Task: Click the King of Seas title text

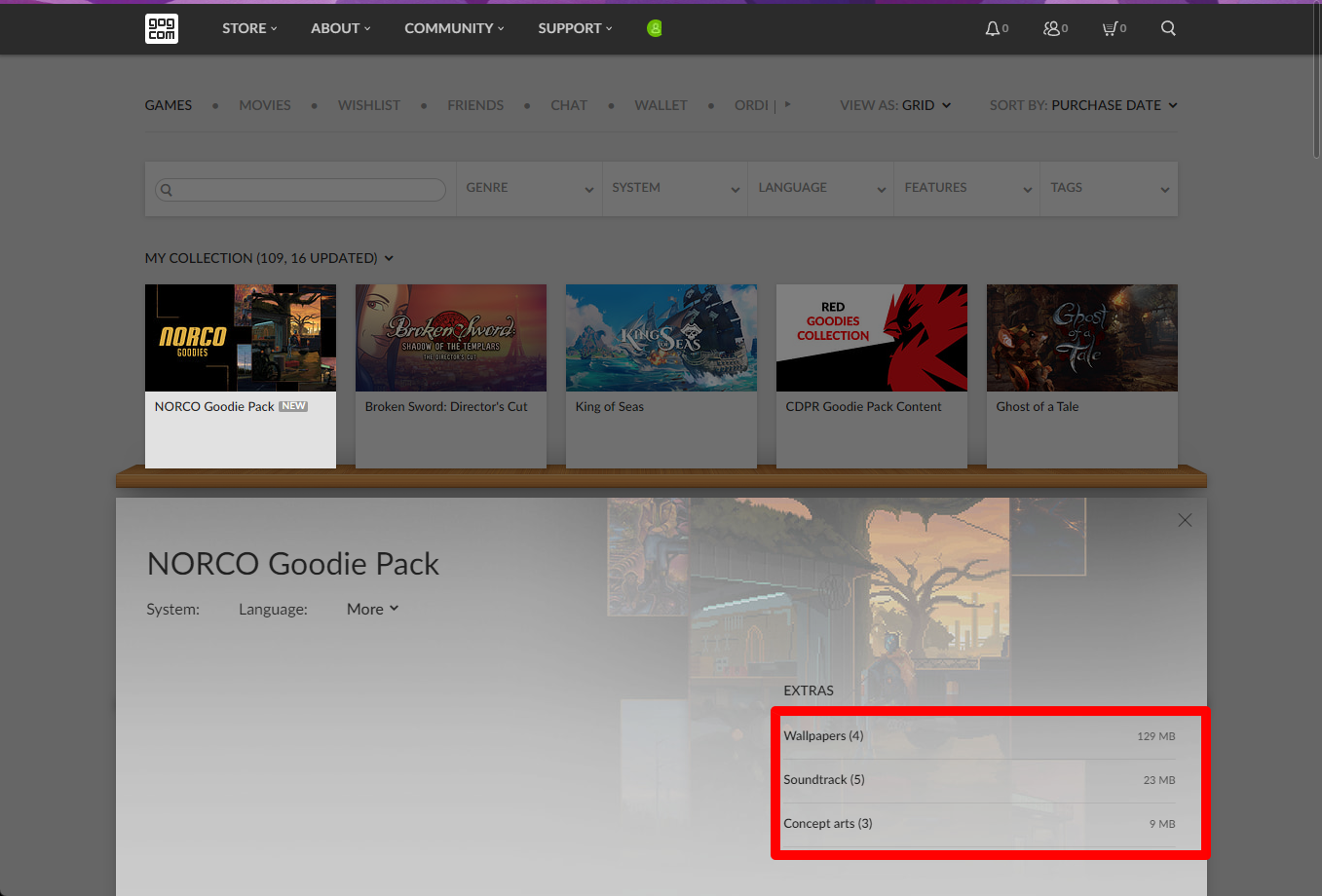Action: 610,407
